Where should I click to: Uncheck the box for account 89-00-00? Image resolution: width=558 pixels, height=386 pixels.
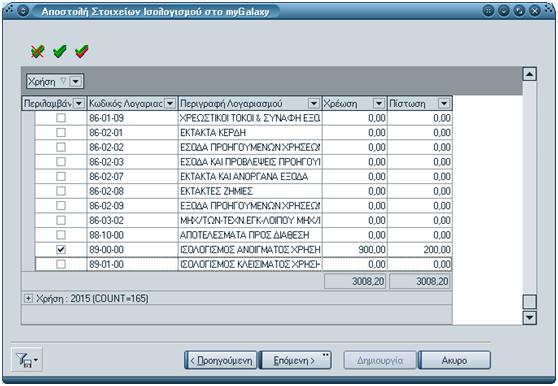point(61,249)
